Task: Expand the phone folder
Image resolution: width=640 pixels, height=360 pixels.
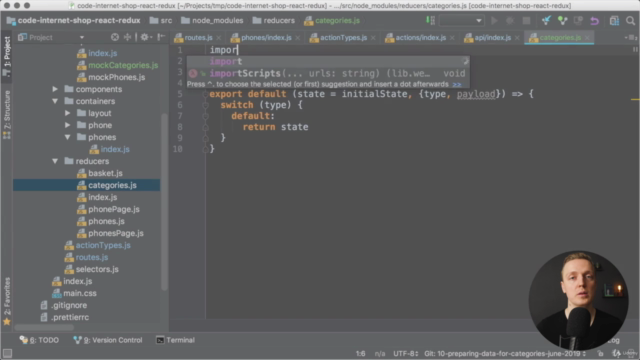Action: [x=67, y=125]
